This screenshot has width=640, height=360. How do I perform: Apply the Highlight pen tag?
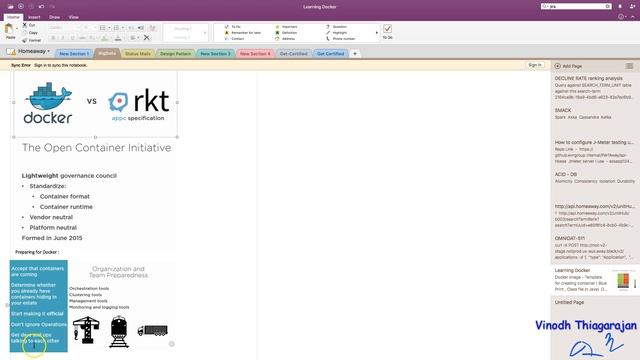336,33
